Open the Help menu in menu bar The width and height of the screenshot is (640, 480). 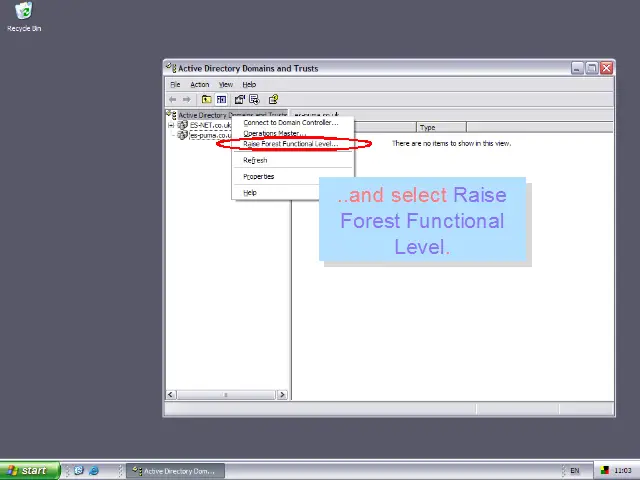click(x=249, y=84)
